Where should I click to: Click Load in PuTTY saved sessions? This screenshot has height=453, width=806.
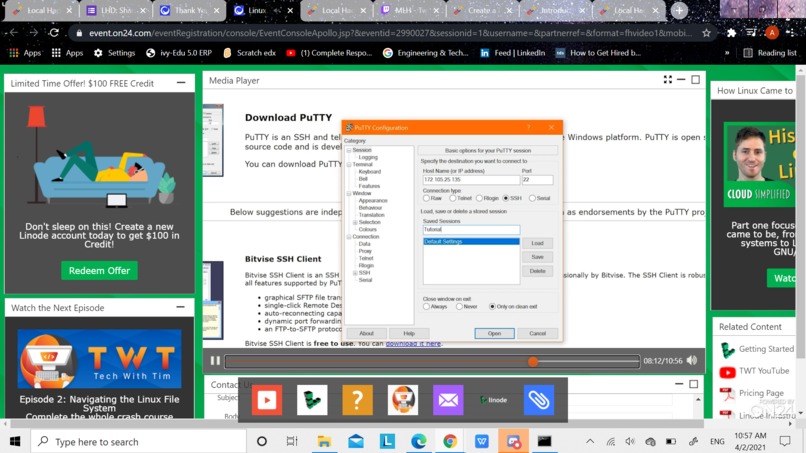tap(538, 243)
